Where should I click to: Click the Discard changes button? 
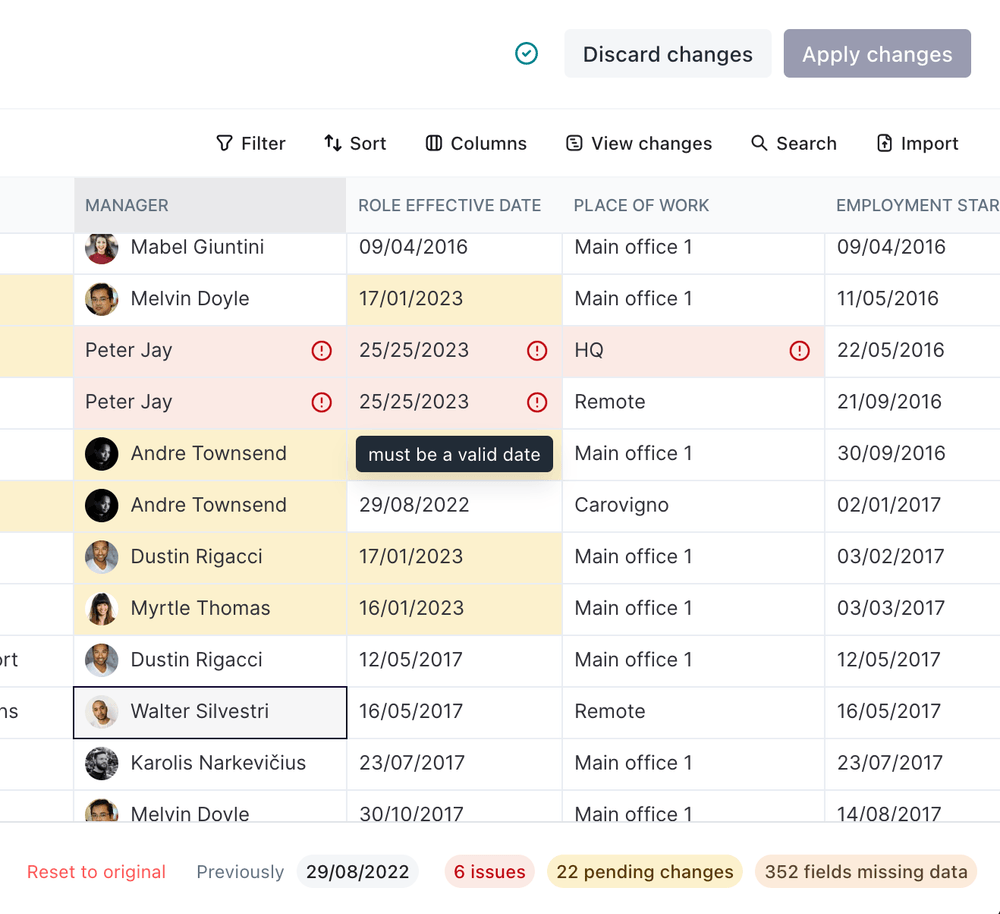pyautogui.click(x=667, y=54)
